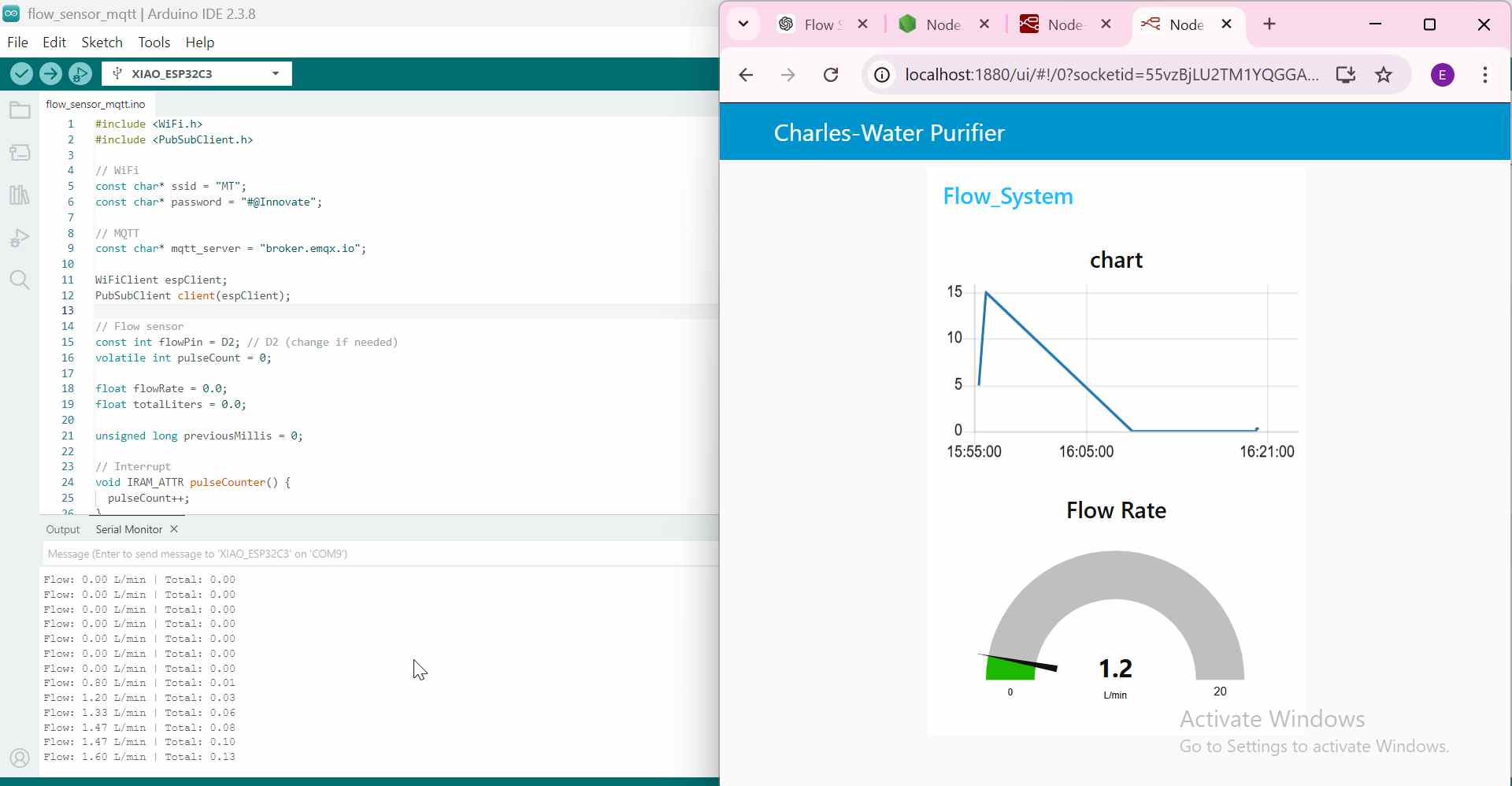1512x786 pixels.
Task: Open the Sketchbook folder sidebar icon
Action: (x=20, y=111)
